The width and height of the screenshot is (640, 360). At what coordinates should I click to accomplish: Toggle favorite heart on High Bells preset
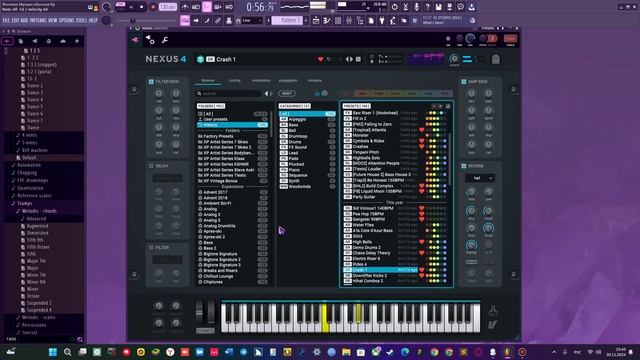(422, 242)
